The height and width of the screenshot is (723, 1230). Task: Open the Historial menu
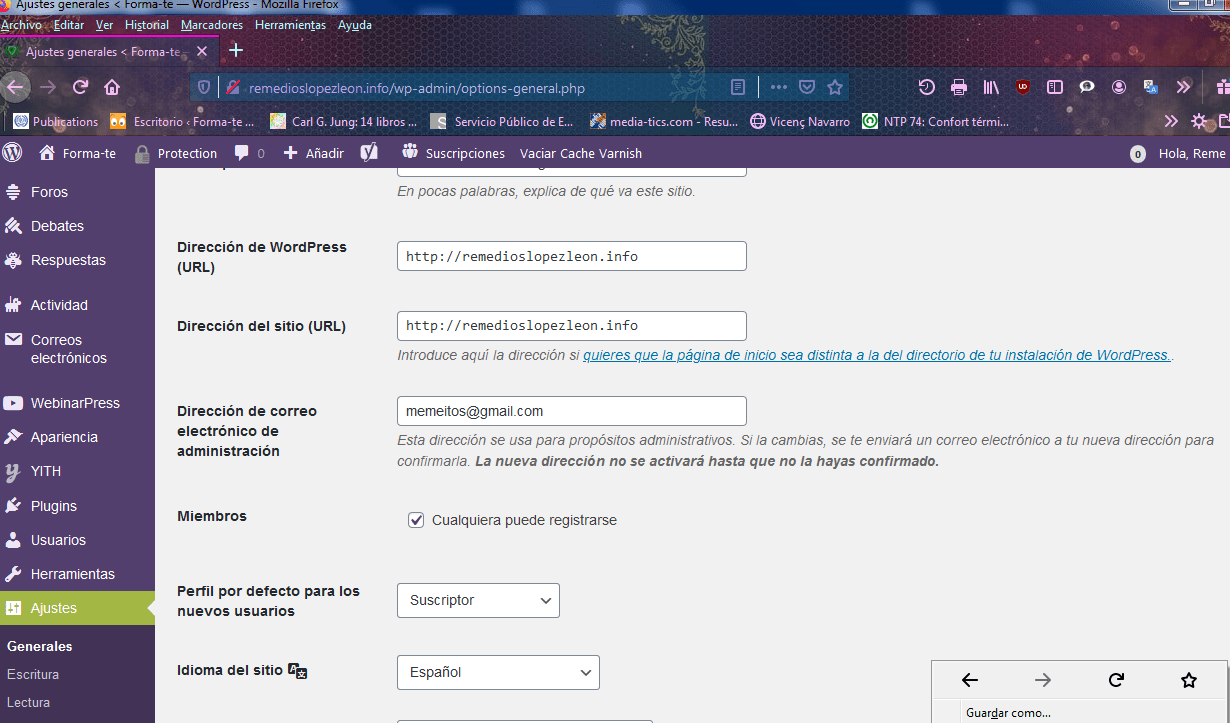click(147, 25)
